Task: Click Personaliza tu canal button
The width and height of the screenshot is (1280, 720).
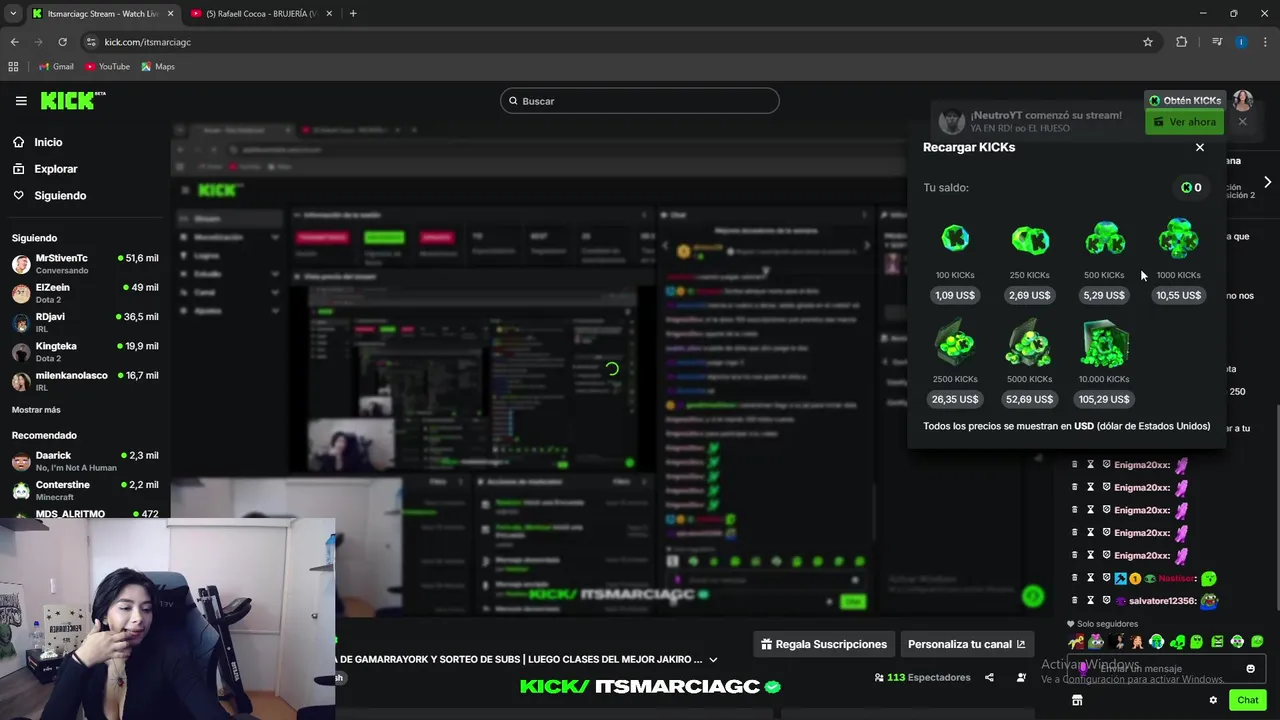Action: point(966,644)
